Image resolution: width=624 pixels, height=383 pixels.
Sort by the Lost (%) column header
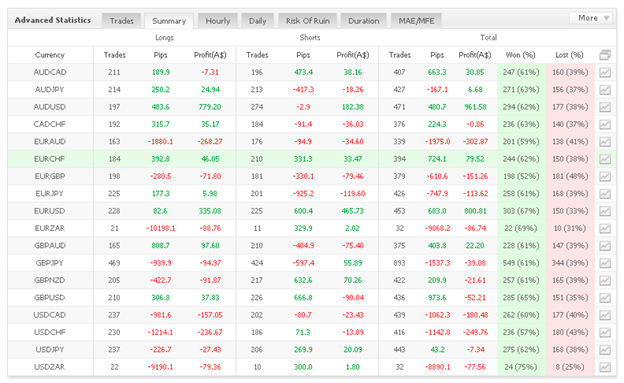(x=569, y=55)
